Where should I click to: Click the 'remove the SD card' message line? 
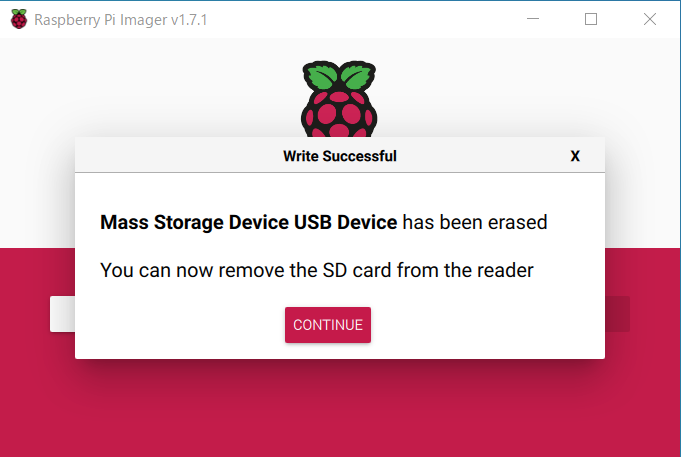(x=317, y=270)
